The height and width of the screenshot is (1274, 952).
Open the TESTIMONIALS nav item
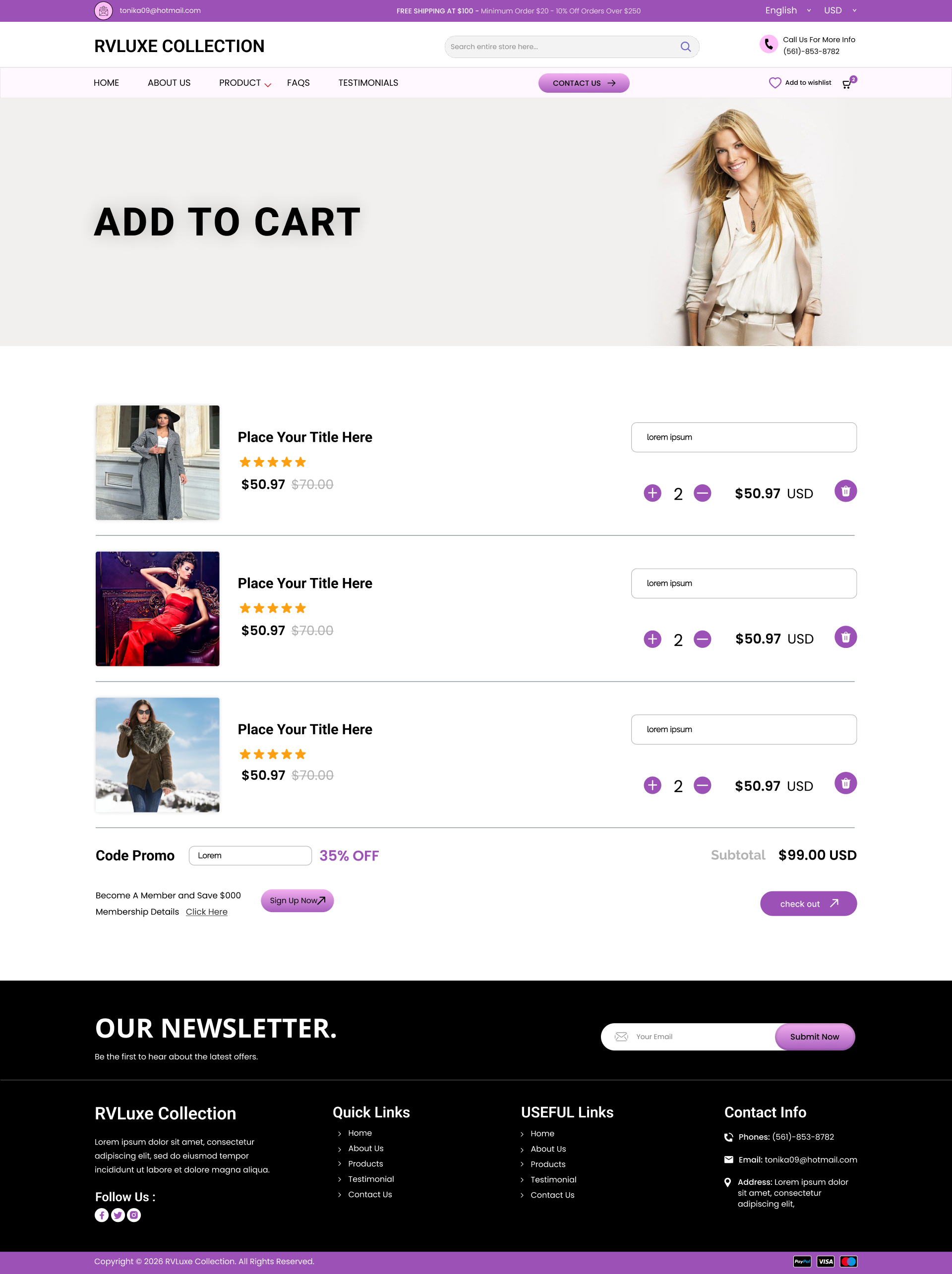368,83
